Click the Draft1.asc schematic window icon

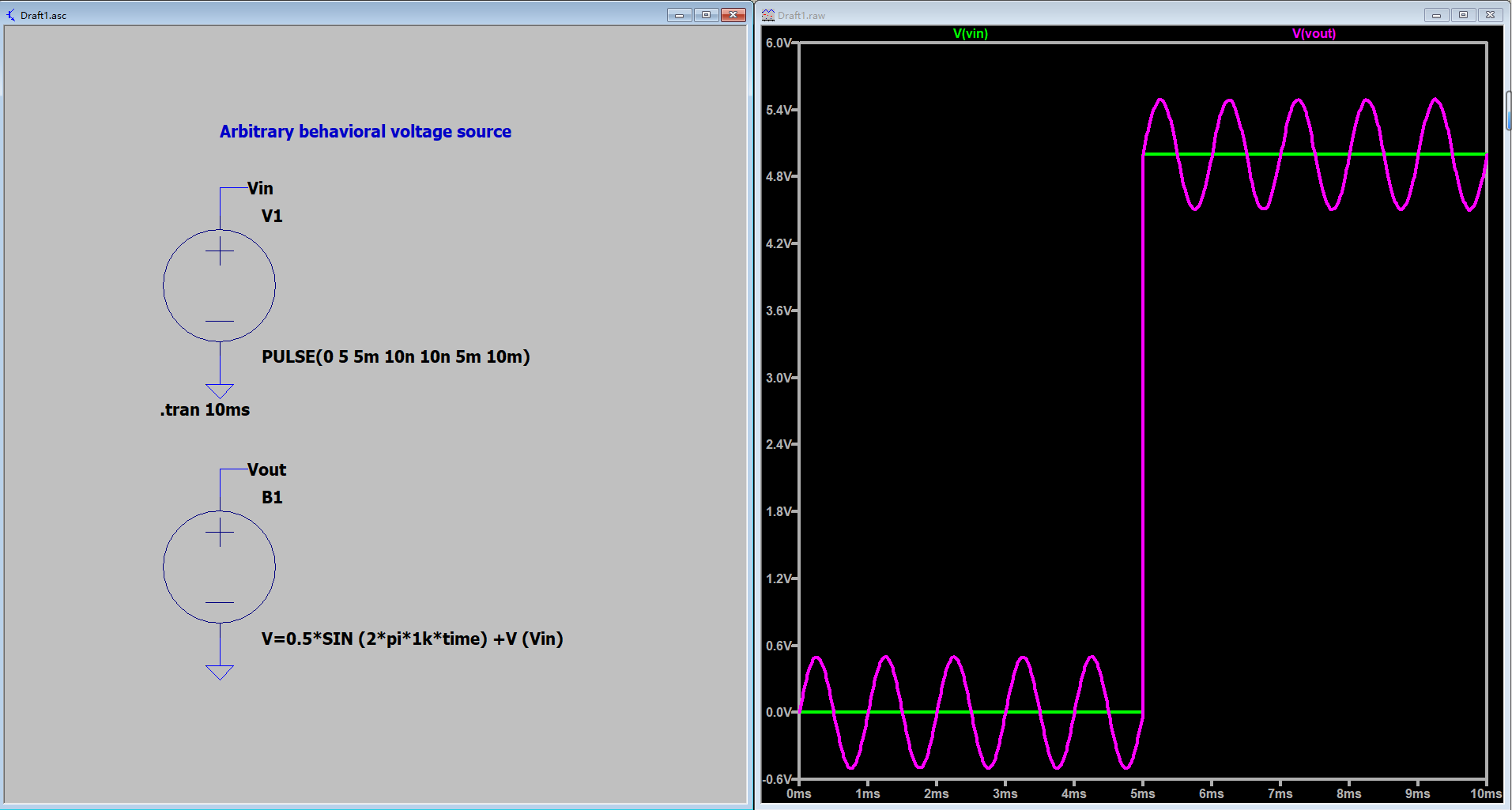10,15
